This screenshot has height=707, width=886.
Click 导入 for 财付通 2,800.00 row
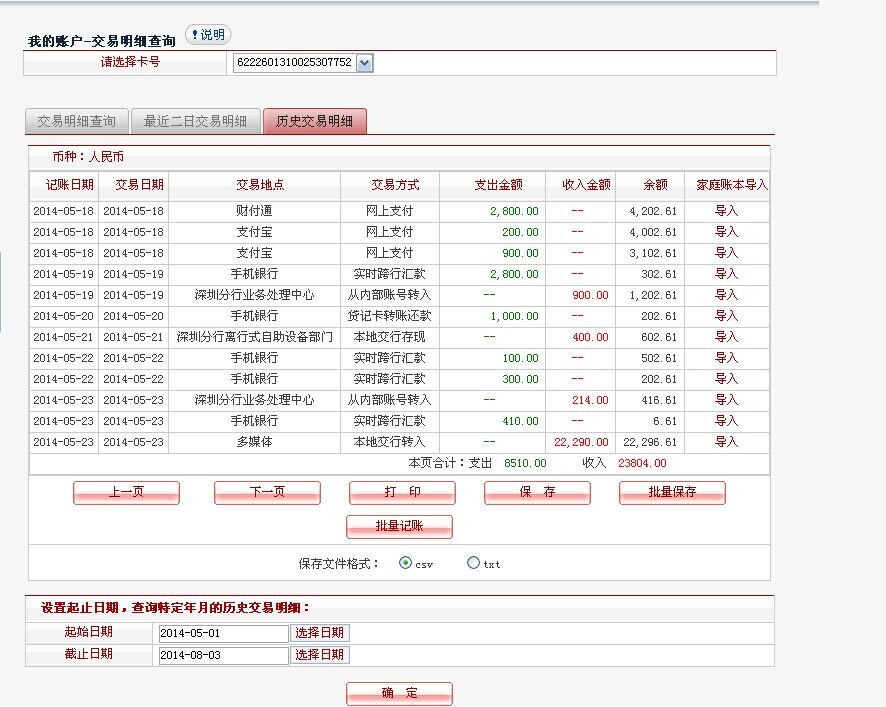click(727, 211)
